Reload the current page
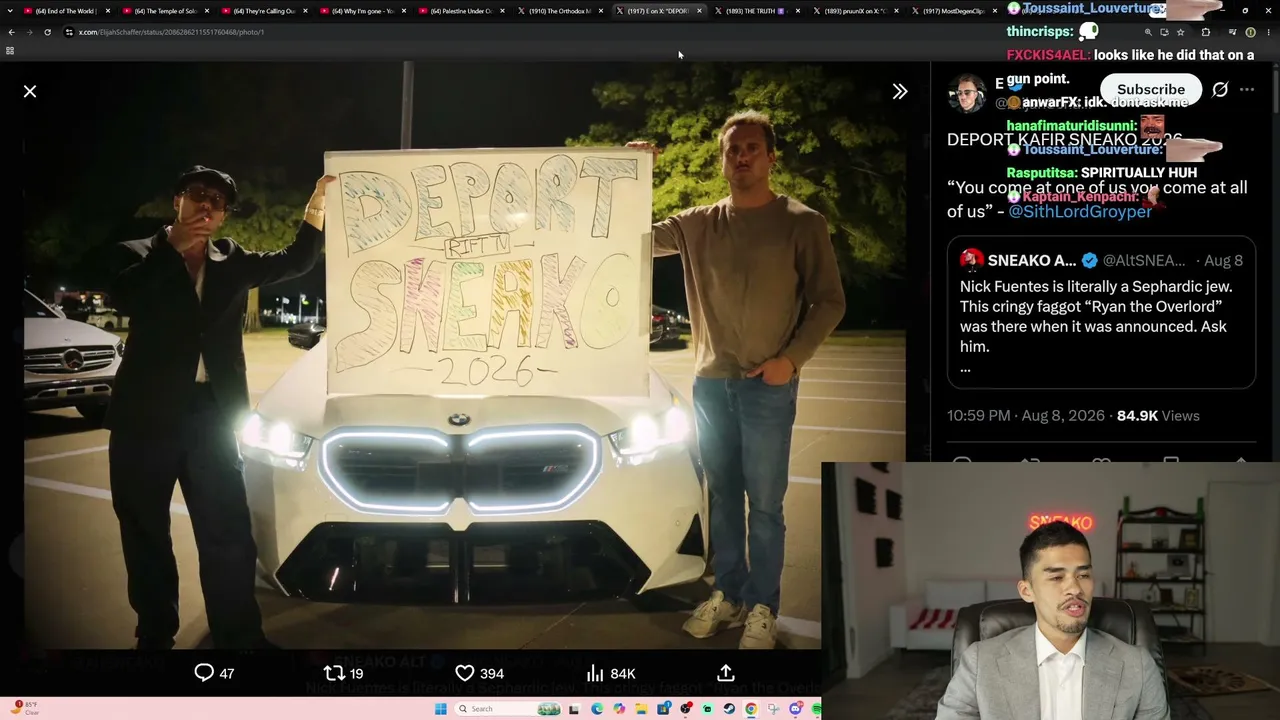1280x720 pixels. click(47, 32)
